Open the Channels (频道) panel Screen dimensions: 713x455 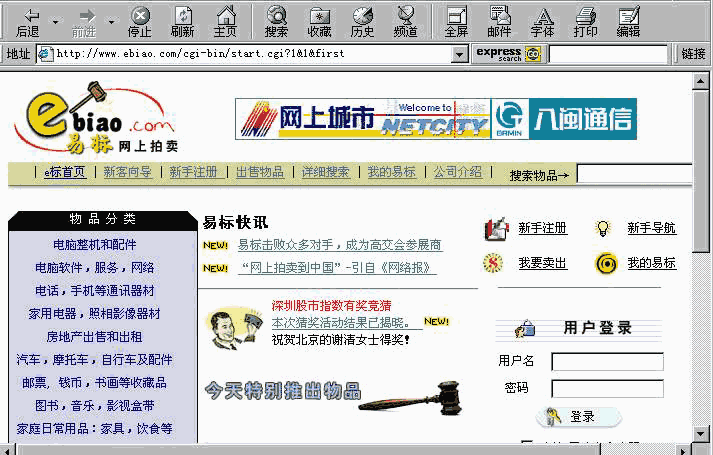[x=405, y=21]
